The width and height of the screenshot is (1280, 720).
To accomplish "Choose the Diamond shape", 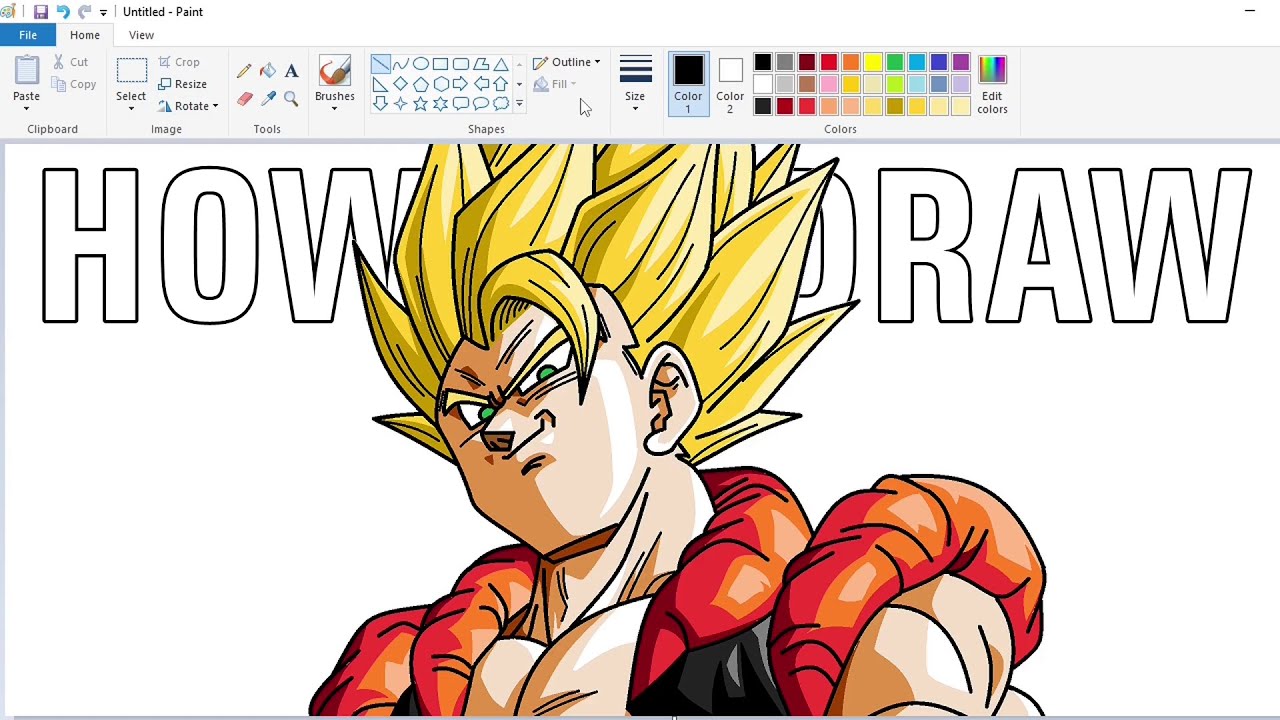I will point(400,84).
